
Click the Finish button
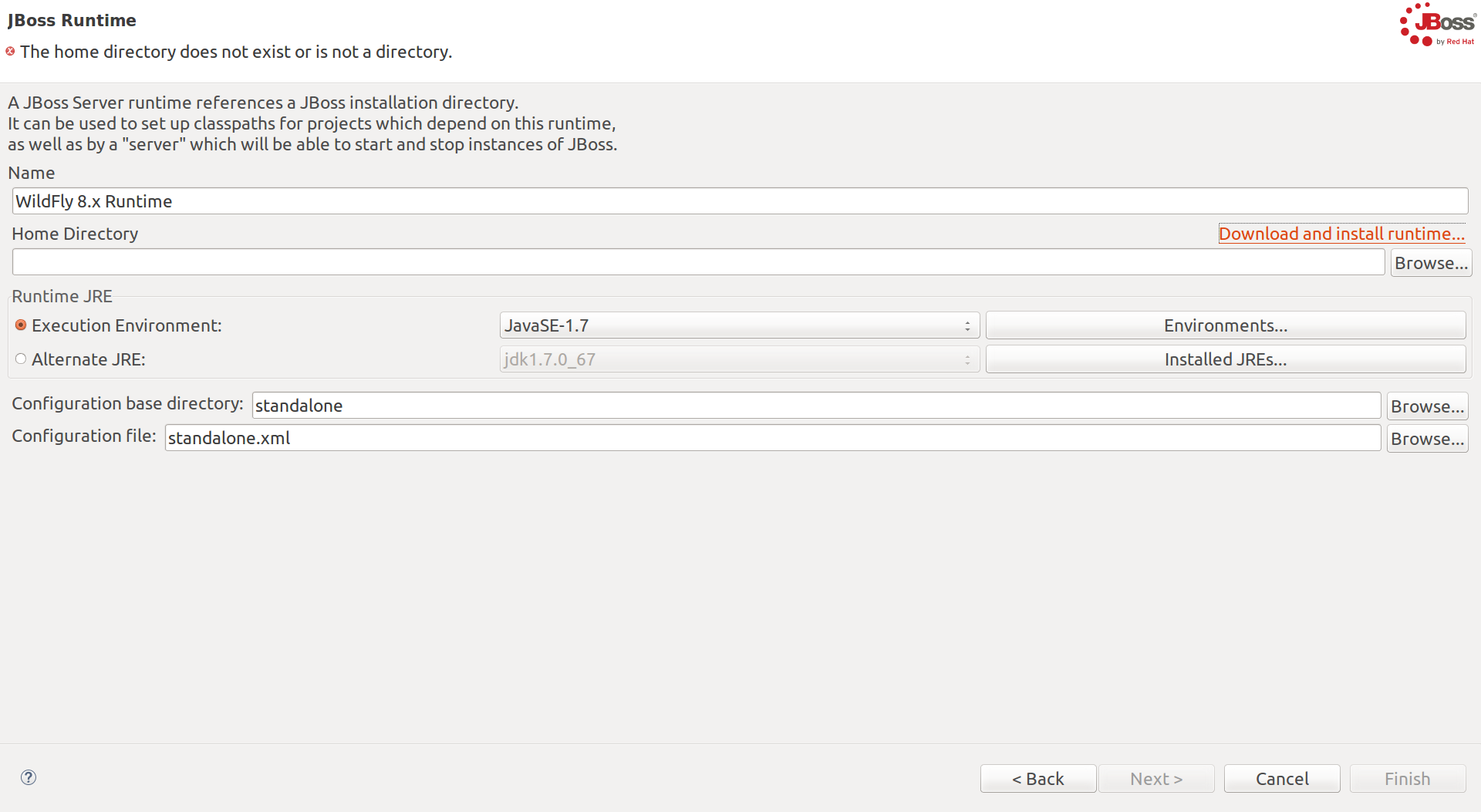[x=1408, y=779]
